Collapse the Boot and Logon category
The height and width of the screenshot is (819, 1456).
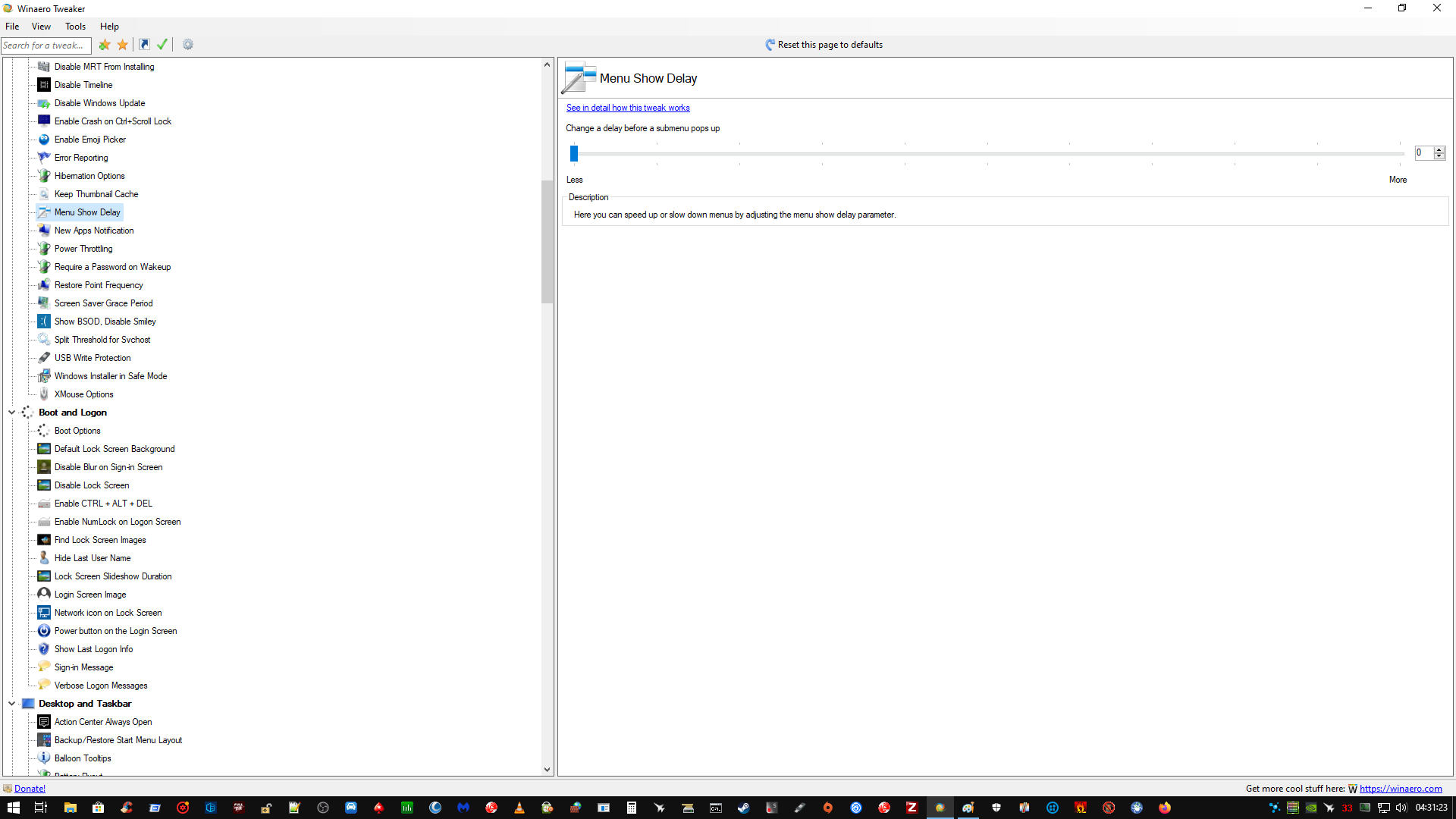[x=11, y=413]
